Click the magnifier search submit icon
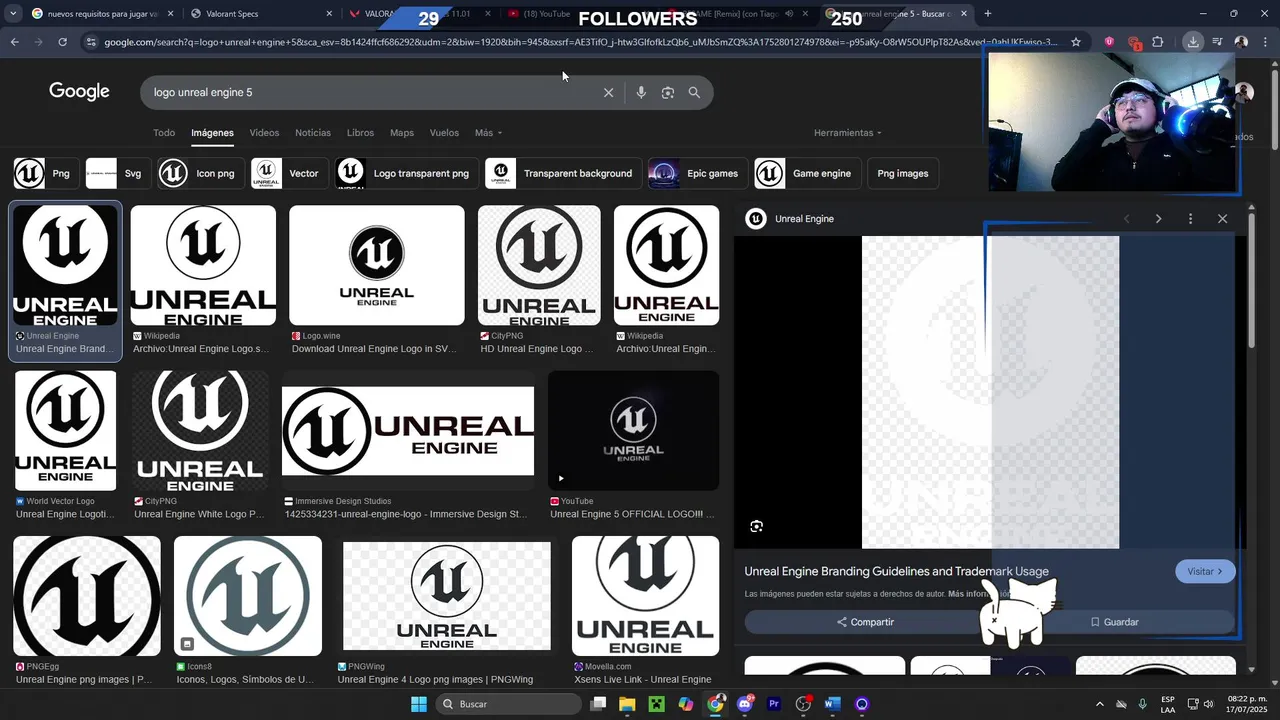The width and height of the screenshot is (1280, 720). pyautogui.click(x=694, y=92)
